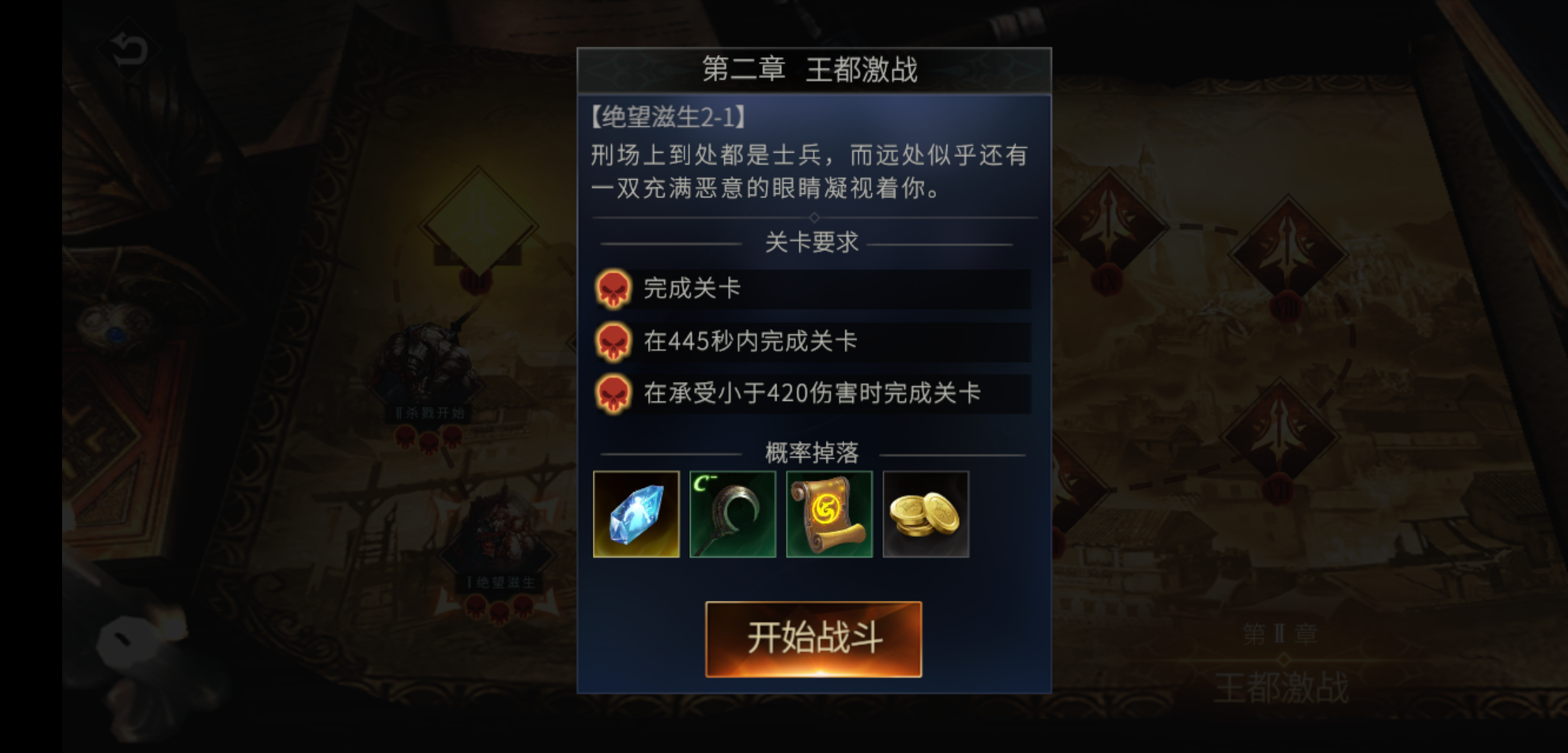Click the 完成关卡 requirement row
This screenshot has width=1568, height=753.
click(x=813, y=289)
